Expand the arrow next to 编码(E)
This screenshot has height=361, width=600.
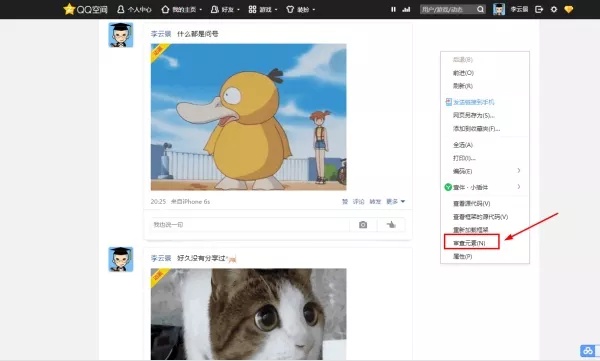click(x=519, y=171)
